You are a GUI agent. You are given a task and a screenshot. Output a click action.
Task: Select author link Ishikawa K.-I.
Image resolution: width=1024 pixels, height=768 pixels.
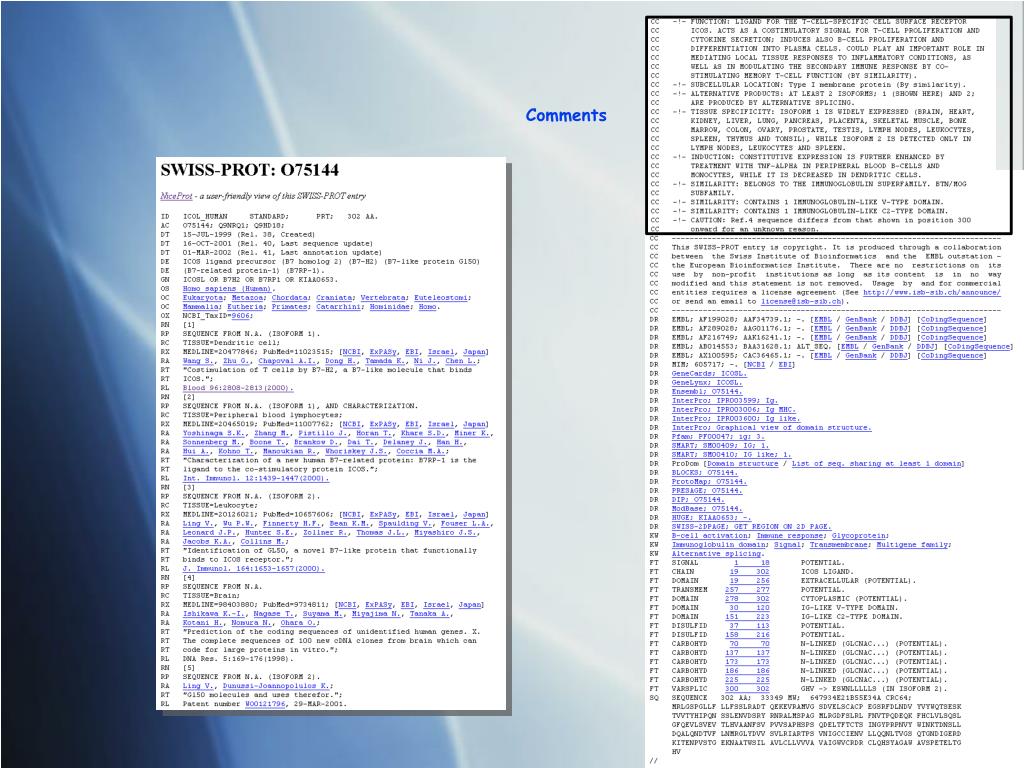point(212,614)
